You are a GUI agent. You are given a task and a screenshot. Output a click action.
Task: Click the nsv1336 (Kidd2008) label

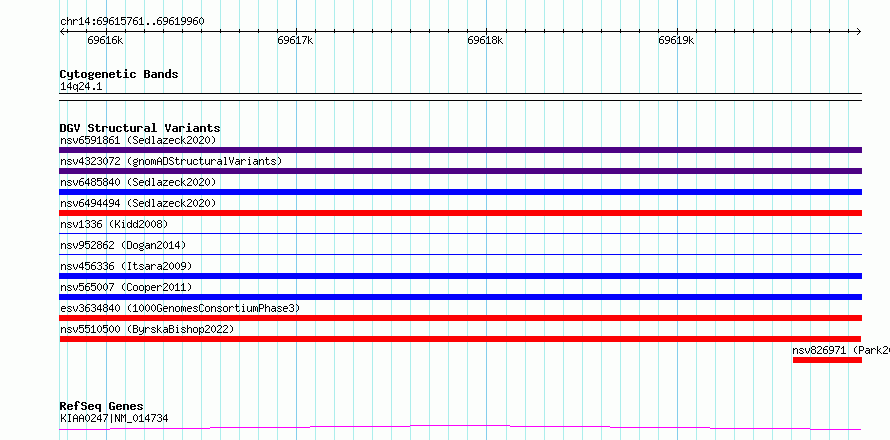pos(114,224)
